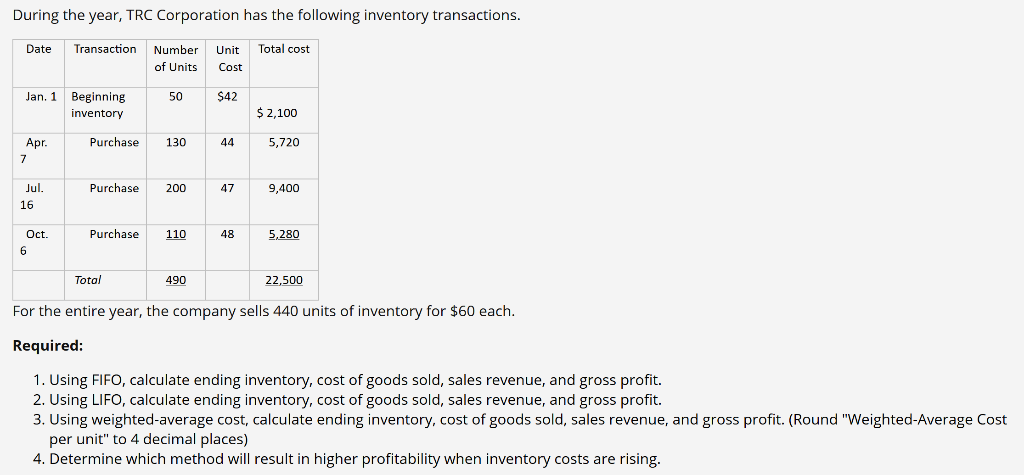This screenshot has height=475, width=1024.
Task: Select the Total row label
Action: point(88,280)
